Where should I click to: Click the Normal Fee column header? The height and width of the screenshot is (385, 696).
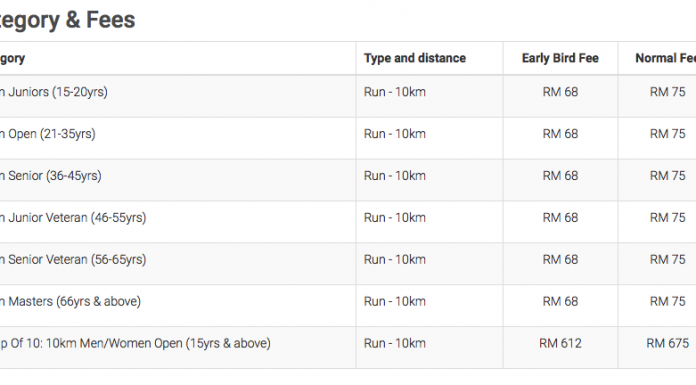point(665,58)
